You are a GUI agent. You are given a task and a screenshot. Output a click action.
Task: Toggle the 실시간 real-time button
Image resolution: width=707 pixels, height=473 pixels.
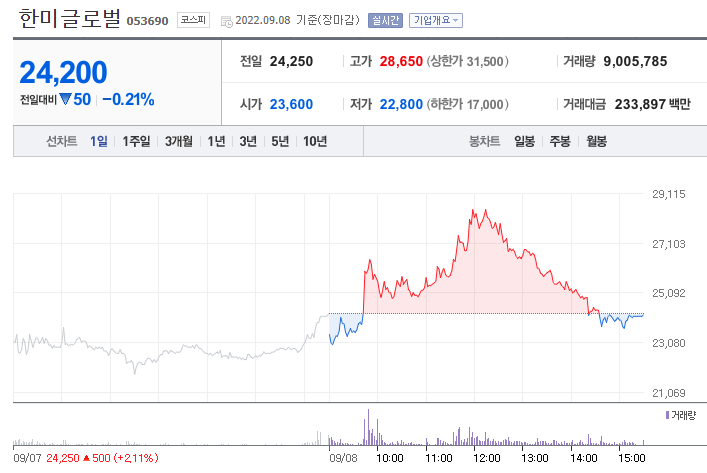(x=386, y=20)
